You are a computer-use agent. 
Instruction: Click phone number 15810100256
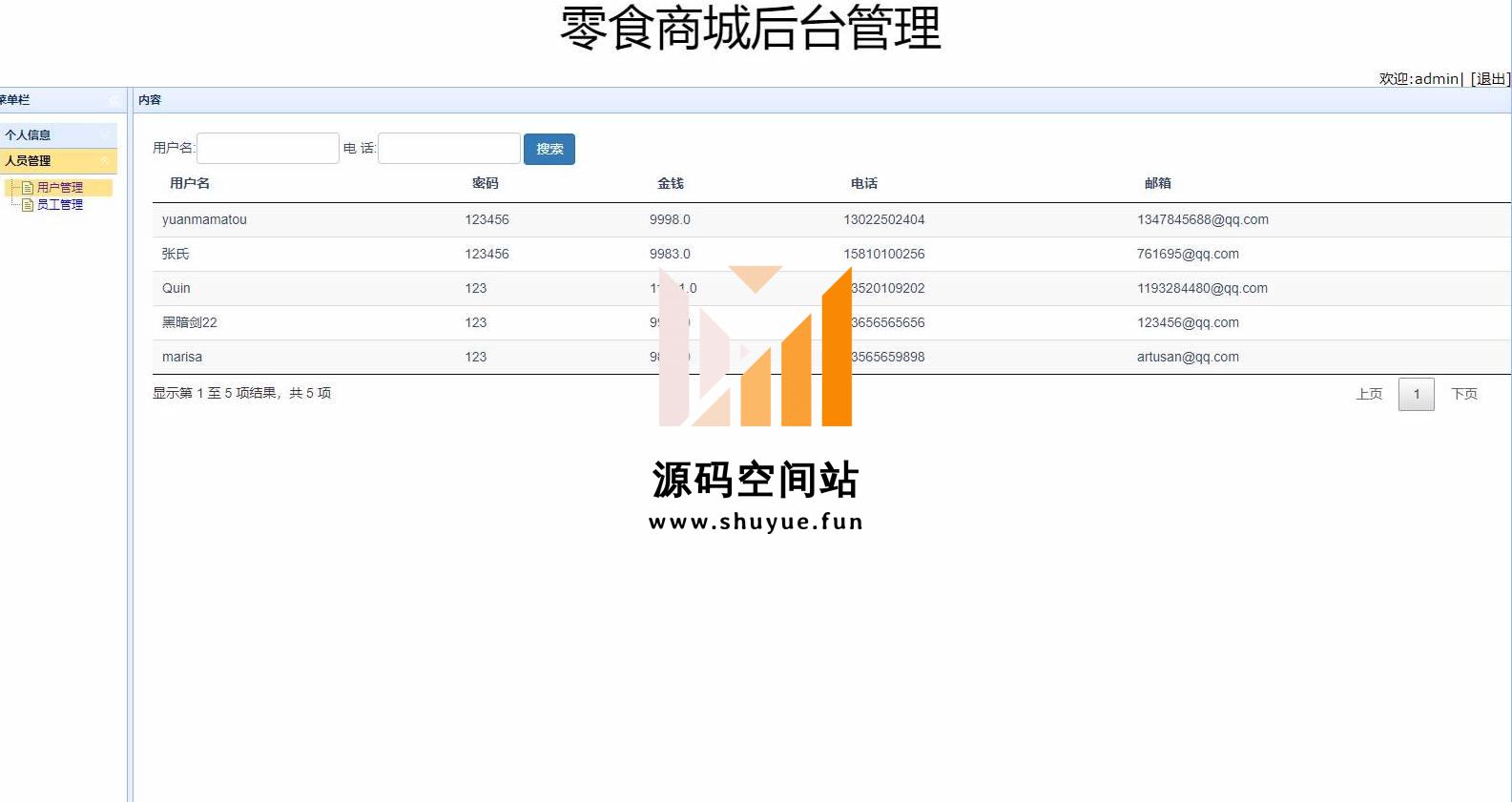(x=884, y=254)
